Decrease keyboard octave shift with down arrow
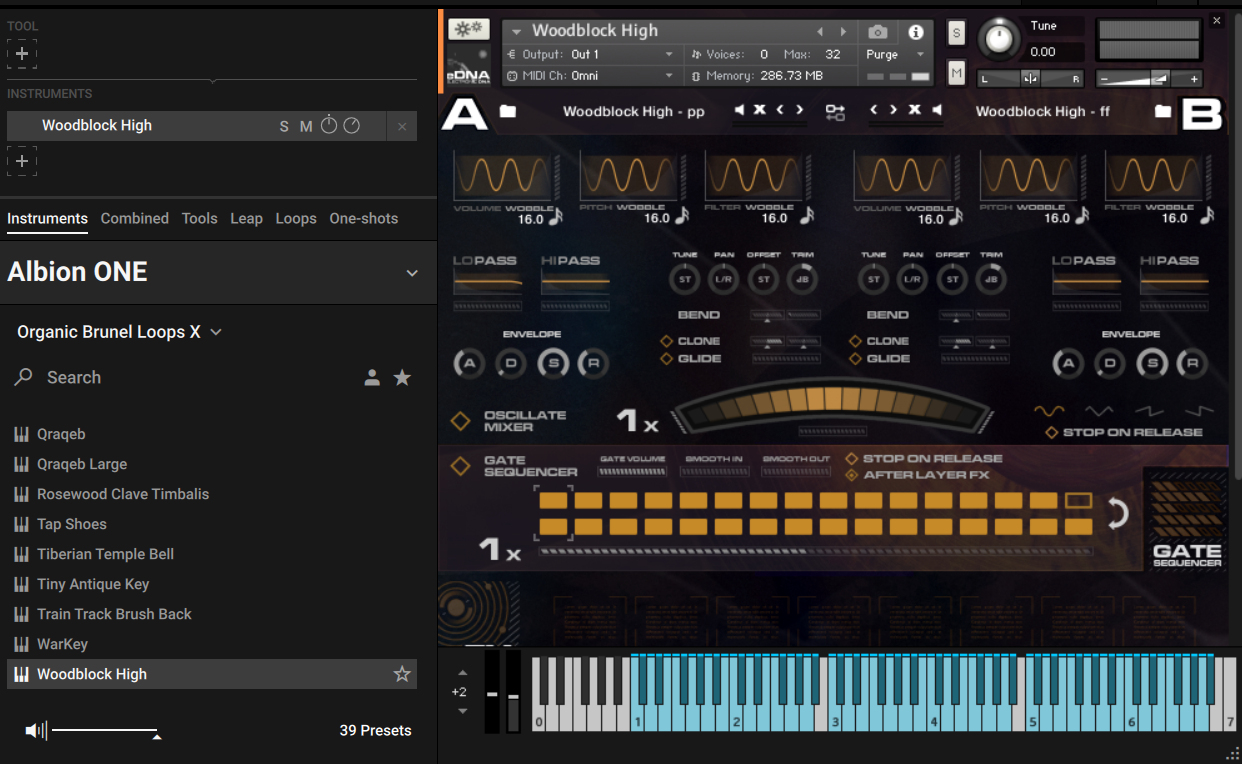This screenshot has height=764, width=1242. pos(462,711)
